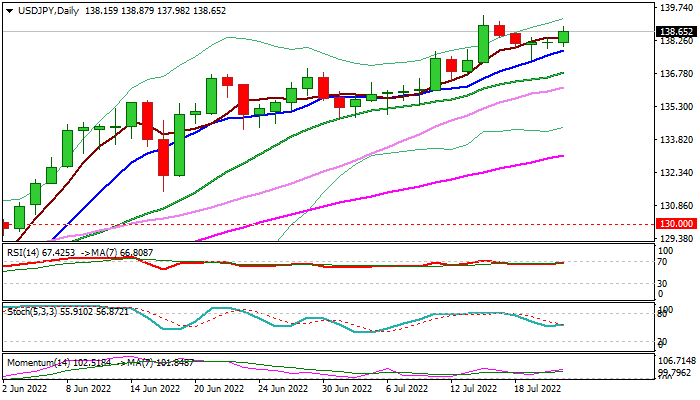
Task: Click the 139.740 price axis label
Action: click(x=678, y=7)
